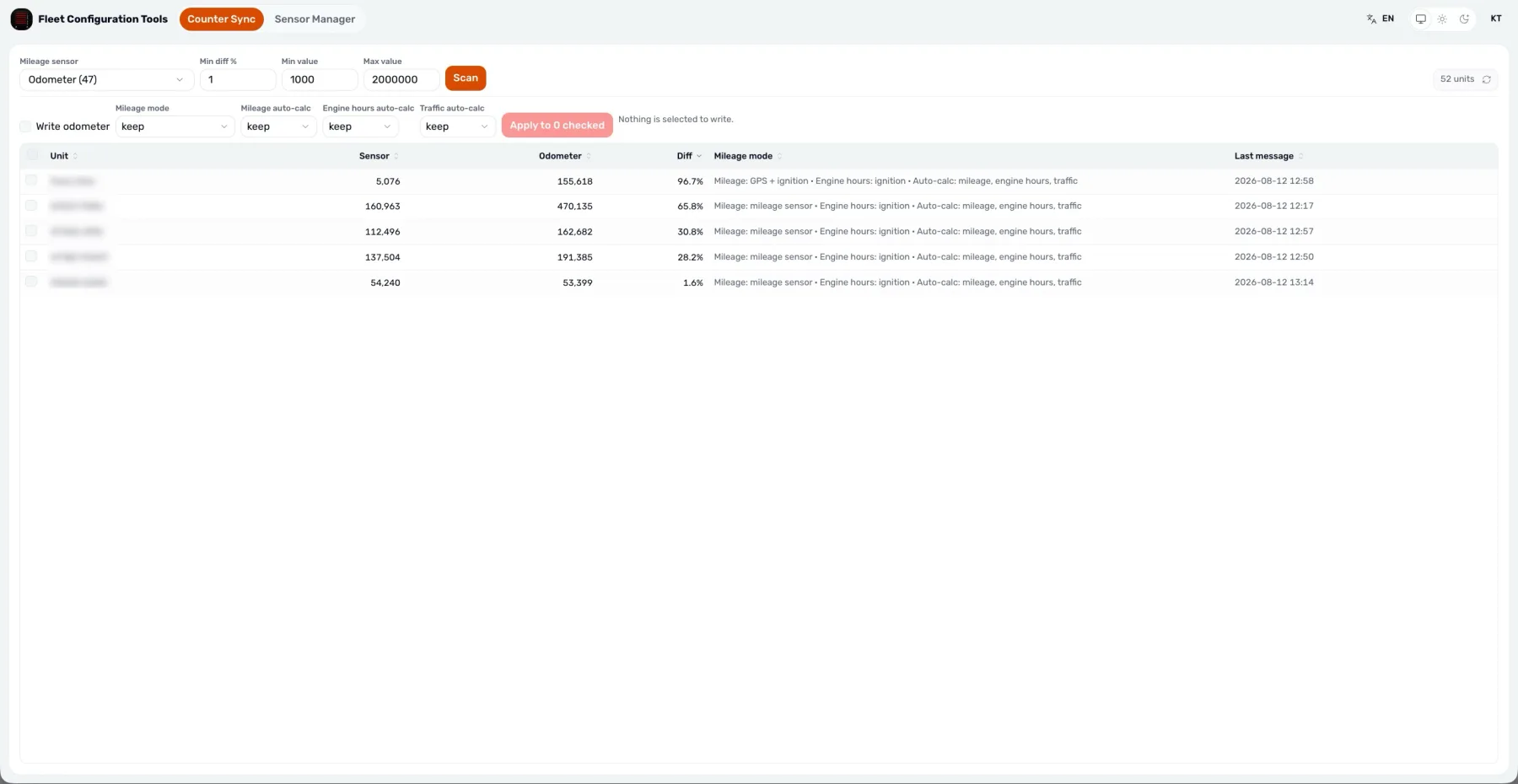Switch to dark theme moon icon
The height and width of the screenshot is (784, 1518).
pyautogui.click(x=1464, y=19)
